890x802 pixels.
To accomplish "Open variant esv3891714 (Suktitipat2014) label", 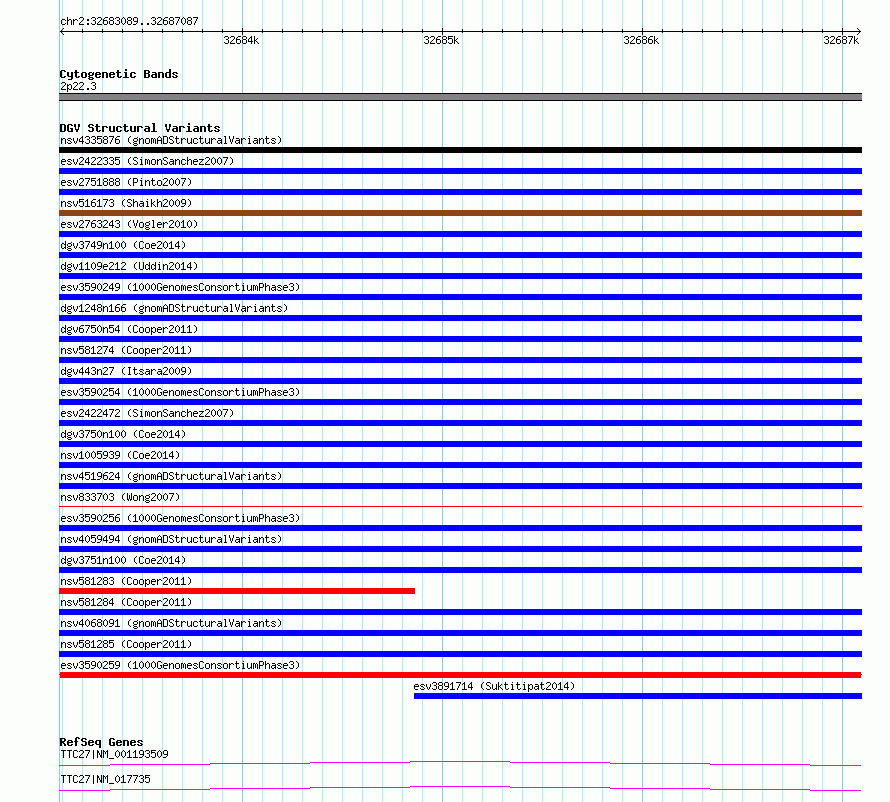I will tap(494, 686).
